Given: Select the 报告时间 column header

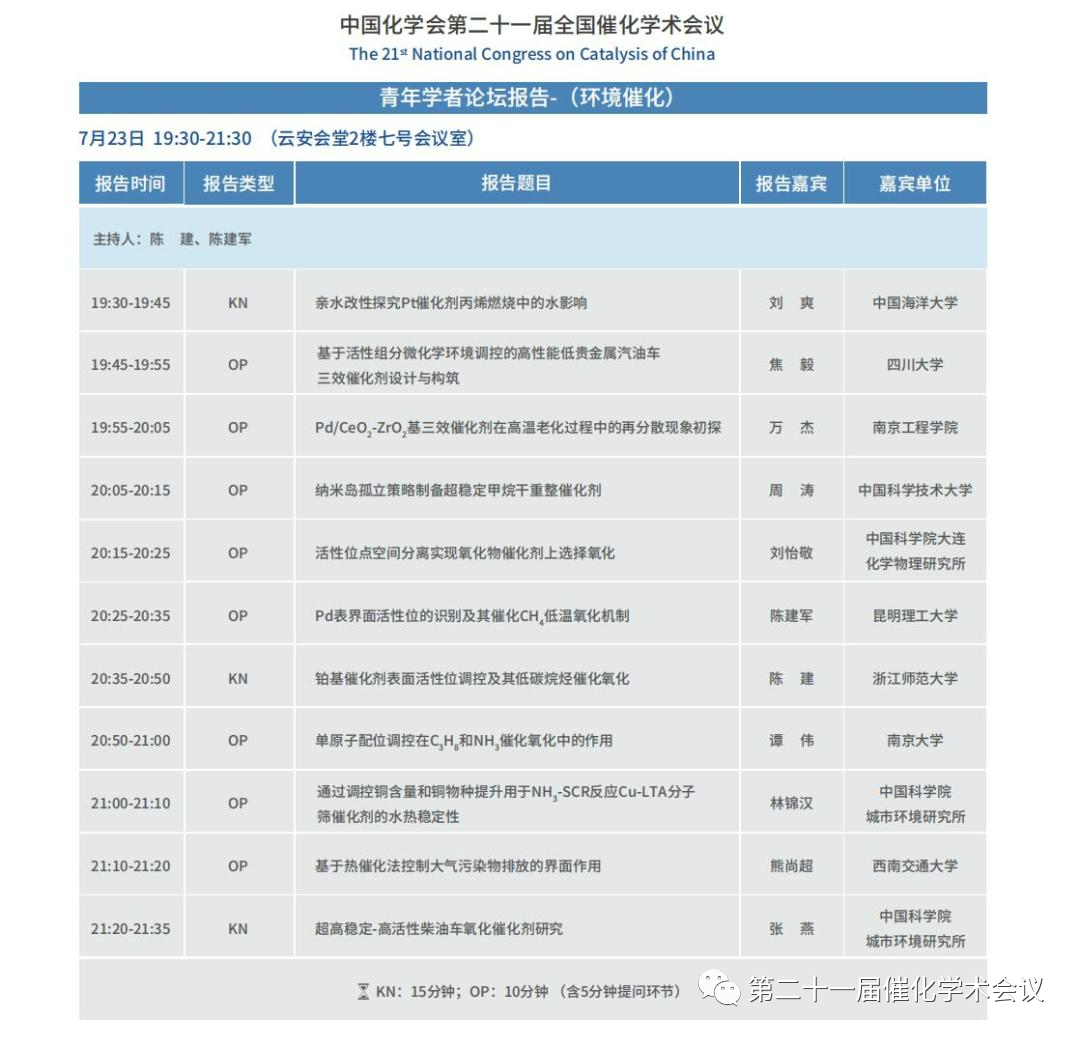Looking at the screenshot, I should (x=131, y=183).
